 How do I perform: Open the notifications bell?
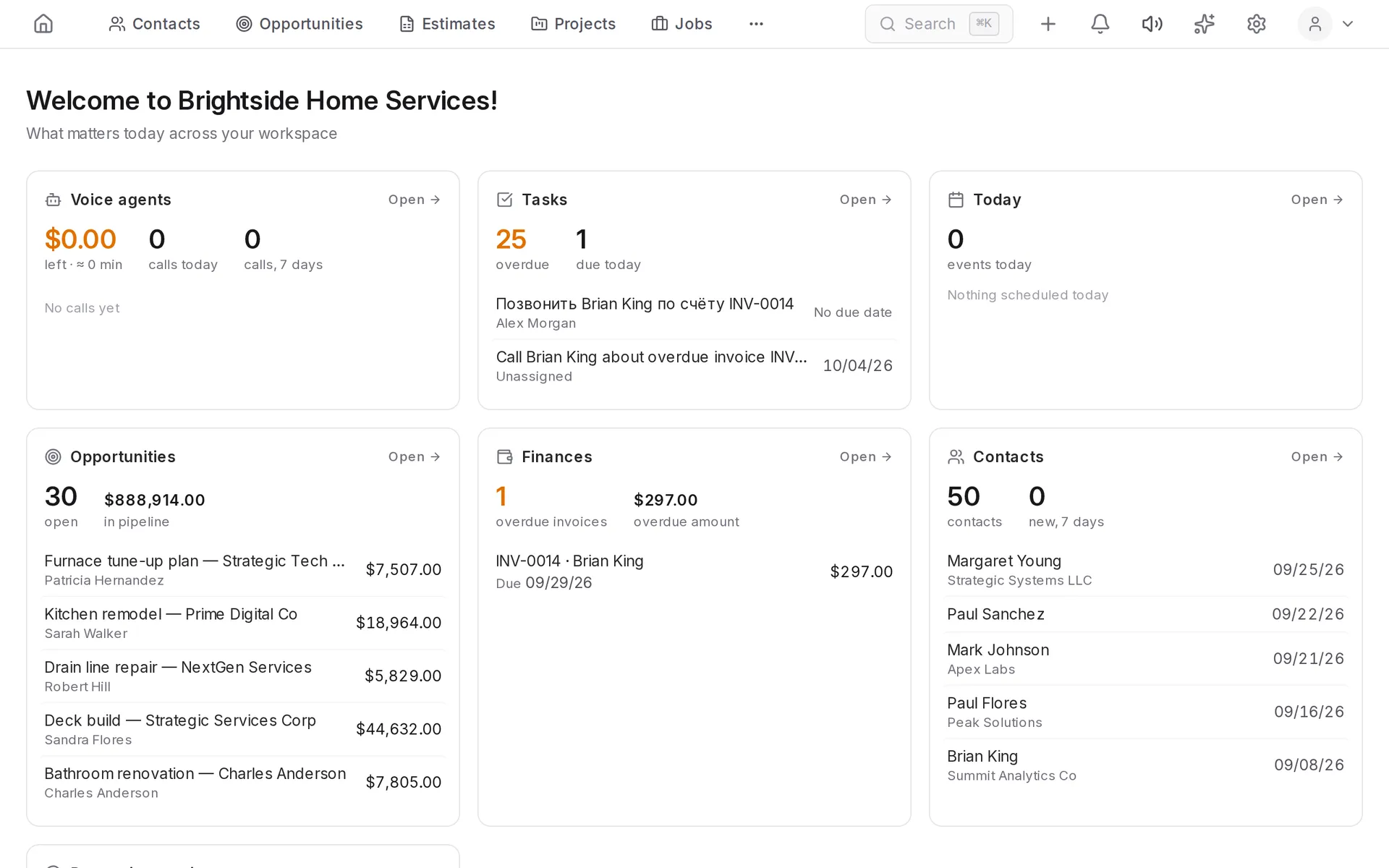(1100, 24)
